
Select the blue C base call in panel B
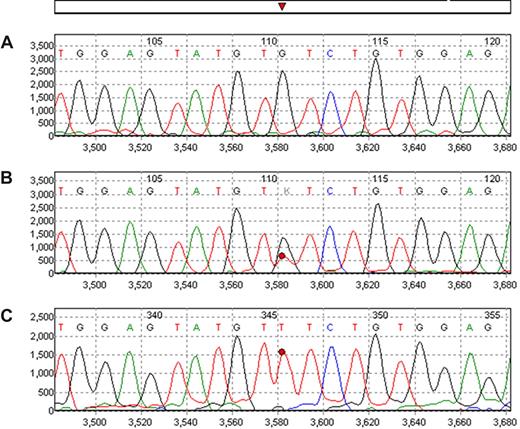pyautogui.click(x=330, y=191)
